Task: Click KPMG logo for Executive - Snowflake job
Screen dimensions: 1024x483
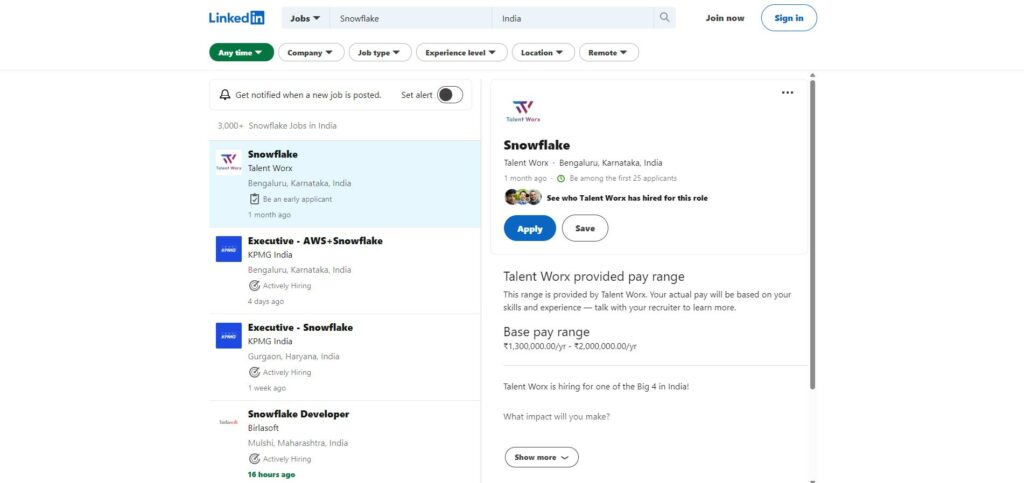Action: click(x=229, y=335)
